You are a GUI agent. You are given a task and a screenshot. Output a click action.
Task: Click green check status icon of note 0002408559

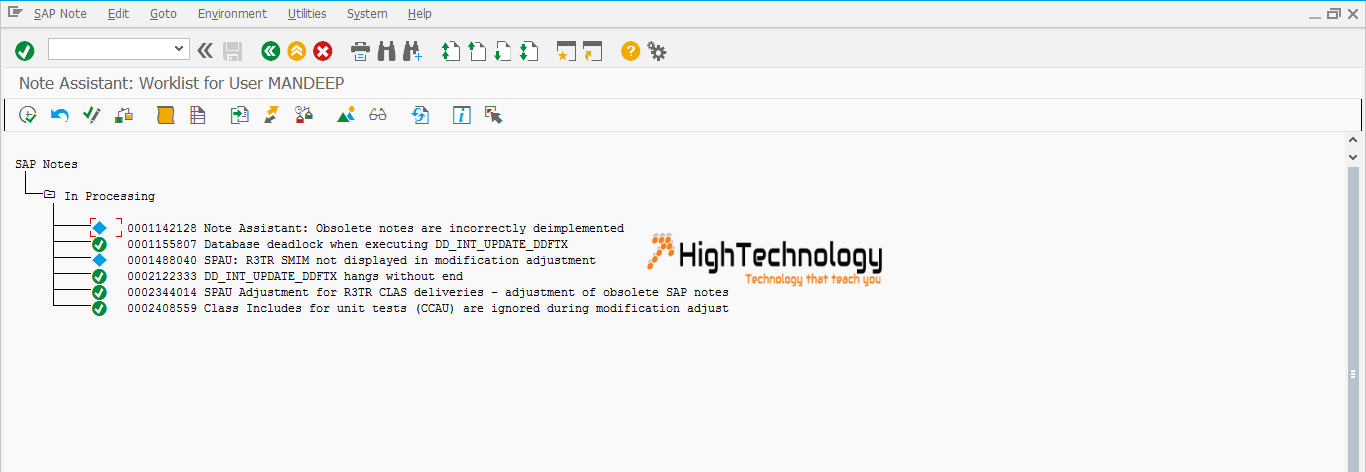click(99, 308)
